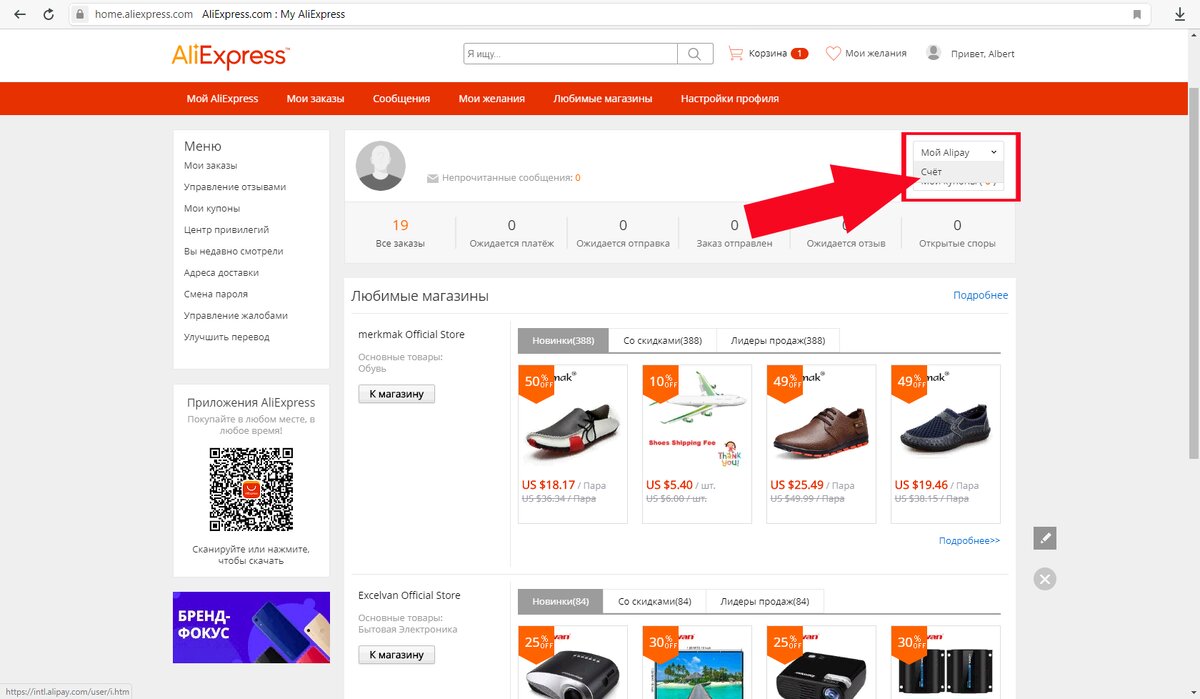Select Excelvan Новинки(84) tab
Screen dimensions: 1200x699
(561, 601)
